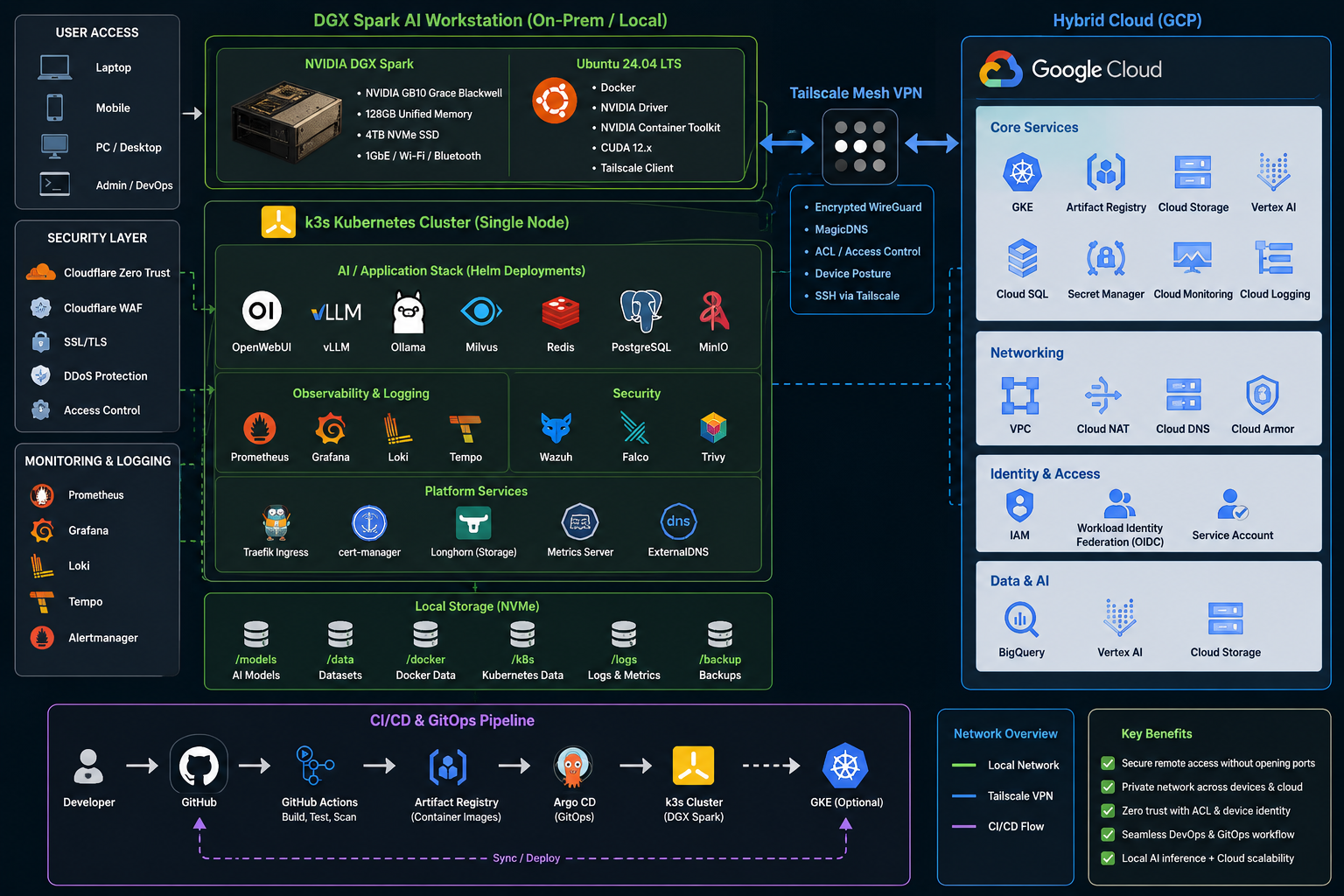This screenshot has height=896, width=1344.
Task: Click the Traefik Ingress gopher icon
Action: click(x=276, y=523)
